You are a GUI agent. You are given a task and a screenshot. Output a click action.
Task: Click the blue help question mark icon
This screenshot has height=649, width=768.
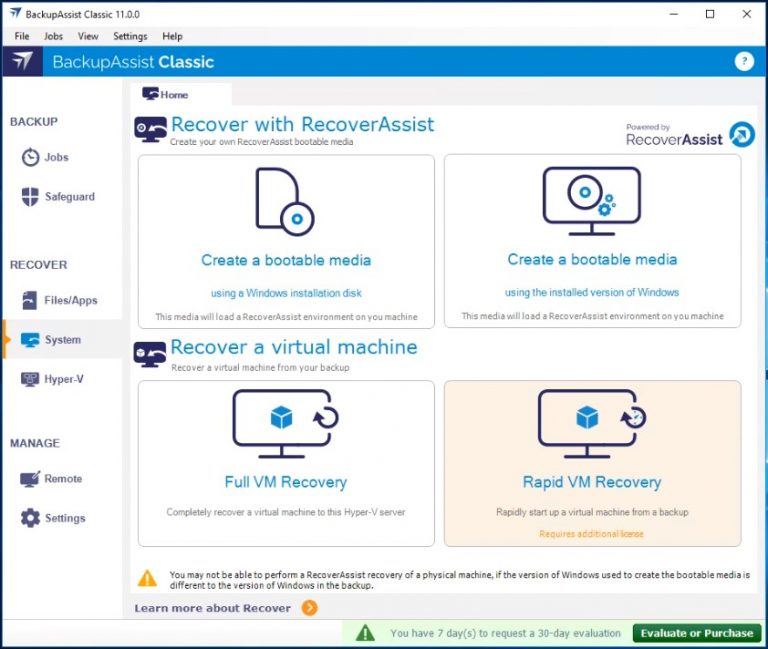coord(743,62)
